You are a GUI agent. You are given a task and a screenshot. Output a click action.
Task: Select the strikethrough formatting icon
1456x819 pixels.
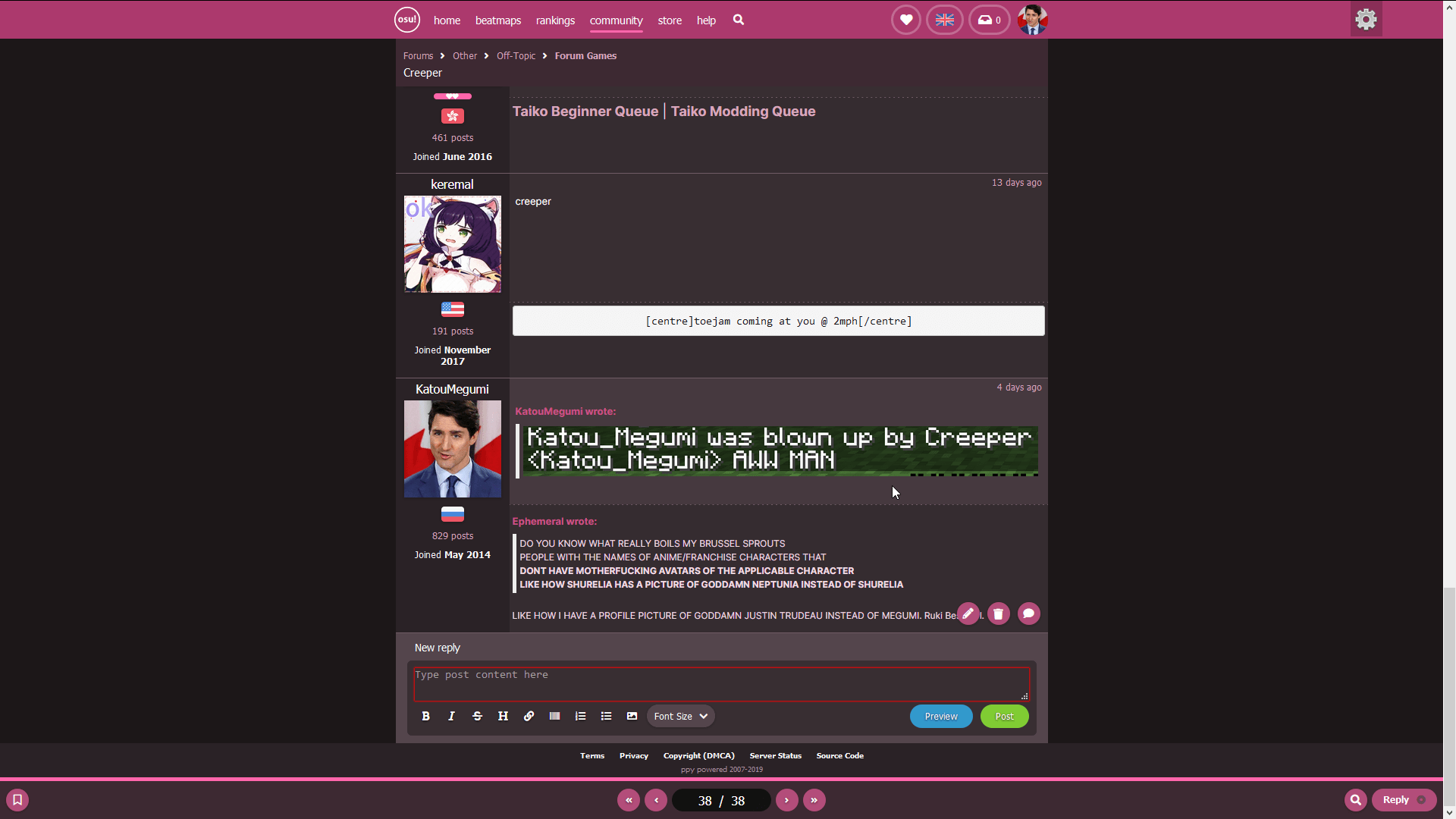477,716
